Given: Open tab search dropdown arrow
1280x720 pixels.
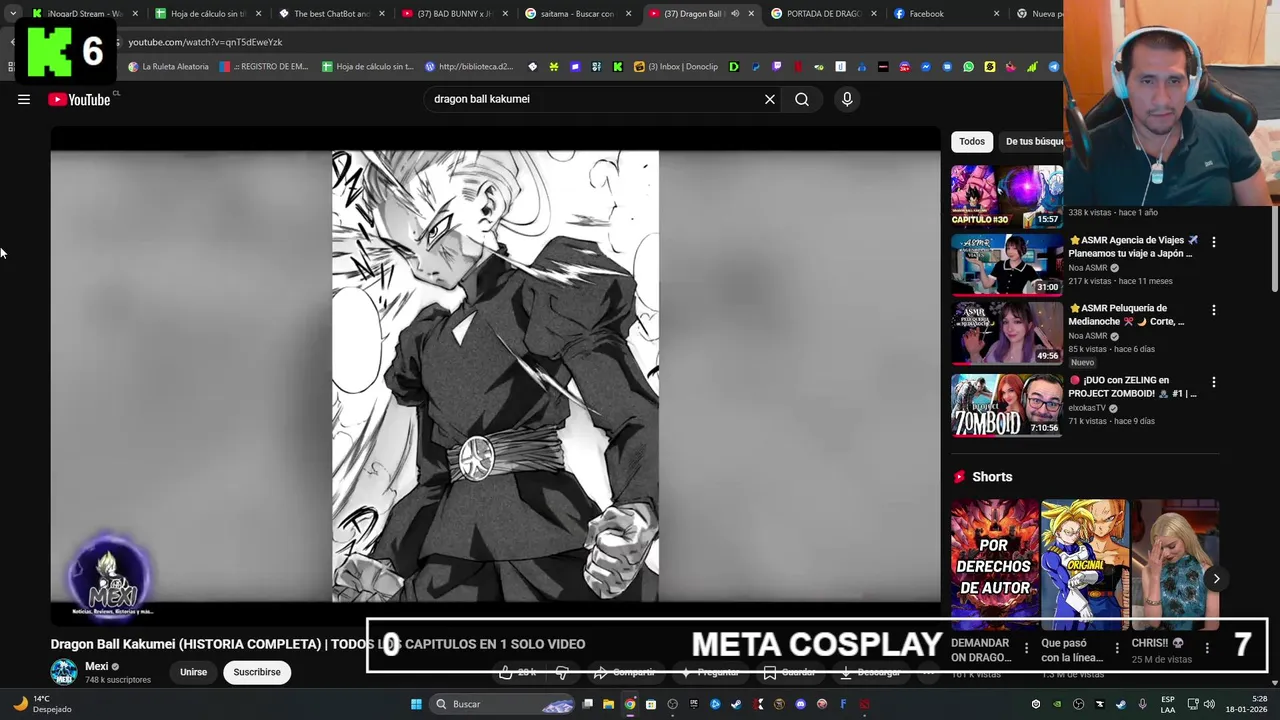Looking at the screenshot, I should pos(12,14).
